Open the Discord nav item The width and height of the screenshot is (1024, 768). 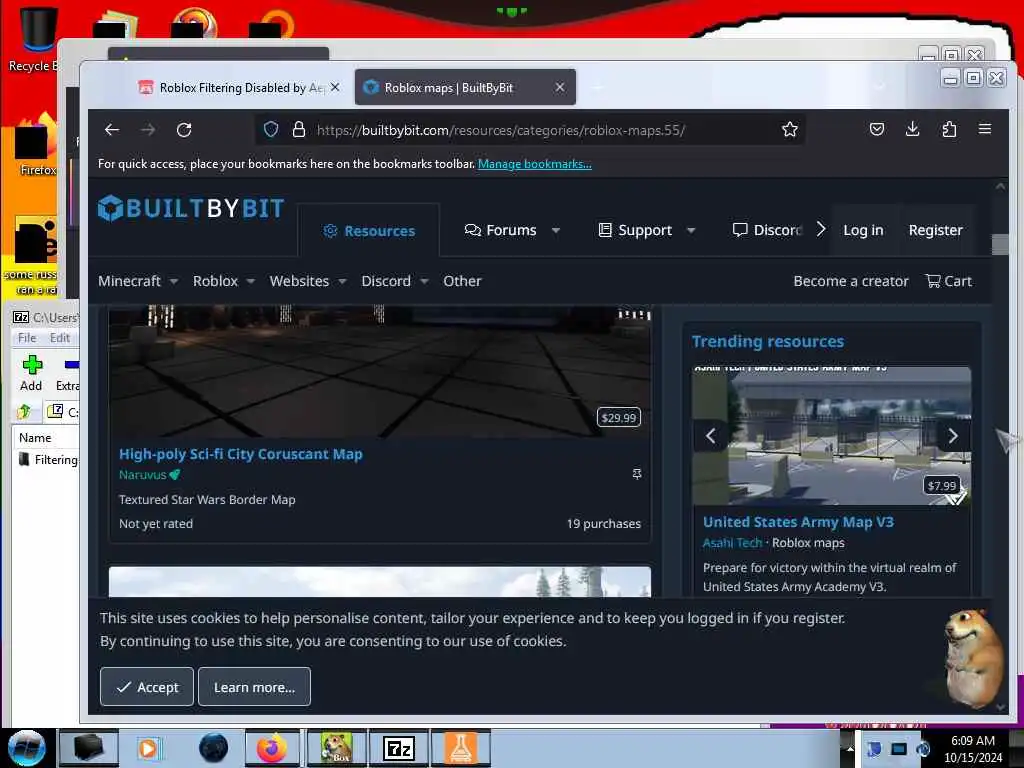(767, 230)
